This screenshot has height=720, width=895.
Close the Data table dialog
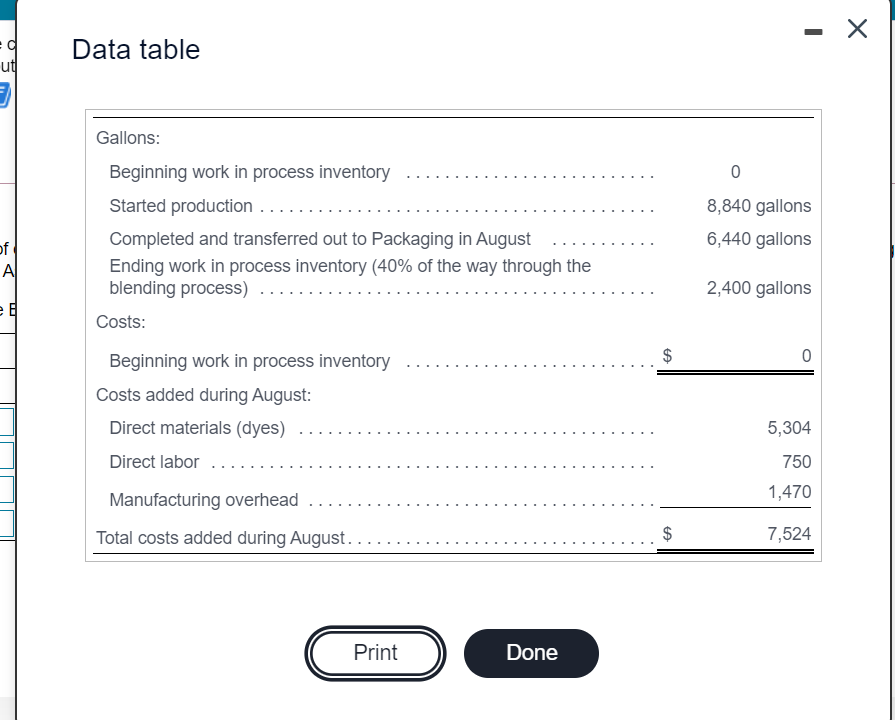(x=856, y=29)
